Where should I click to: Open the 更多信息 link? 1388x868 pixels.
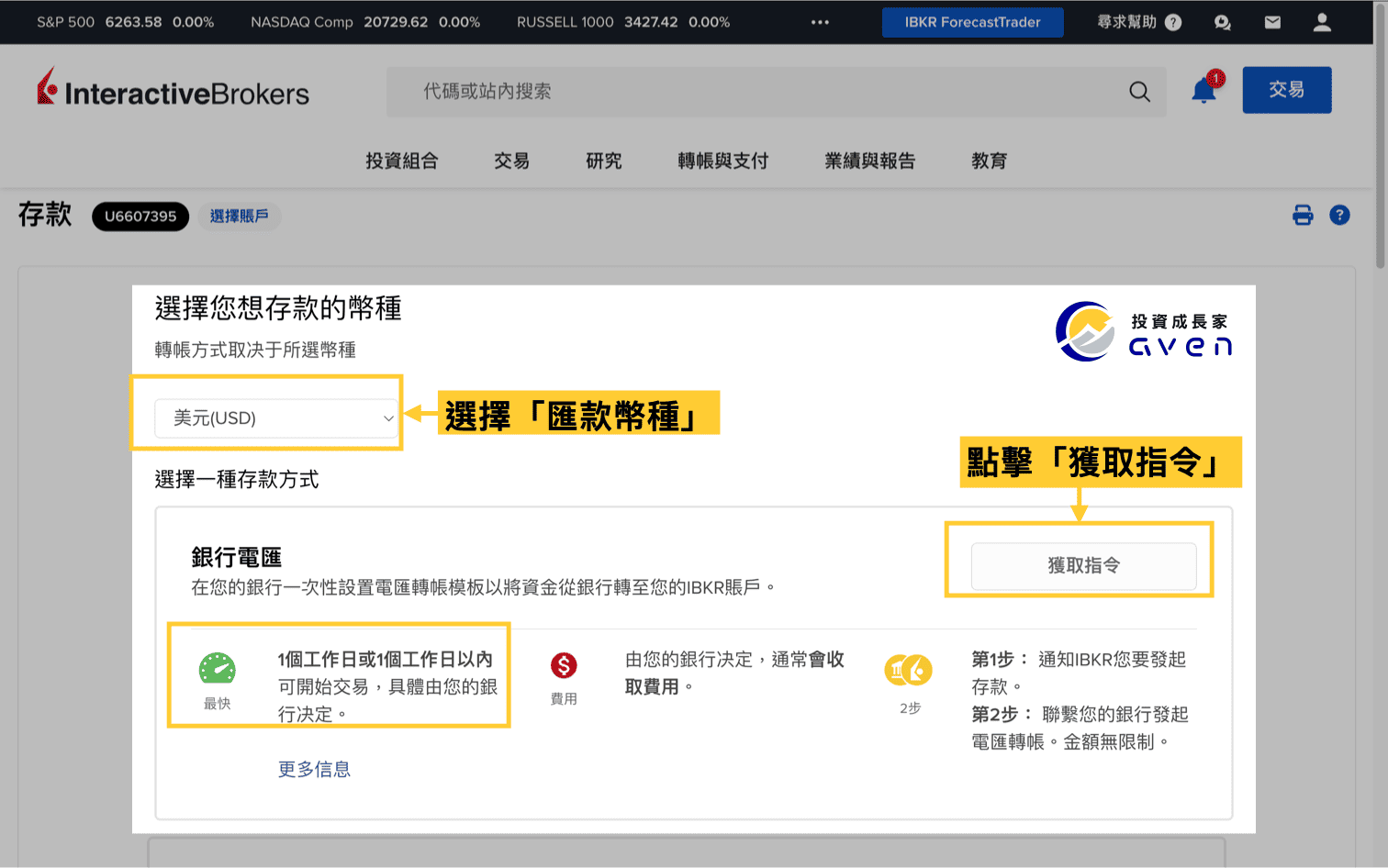[314, 770]
